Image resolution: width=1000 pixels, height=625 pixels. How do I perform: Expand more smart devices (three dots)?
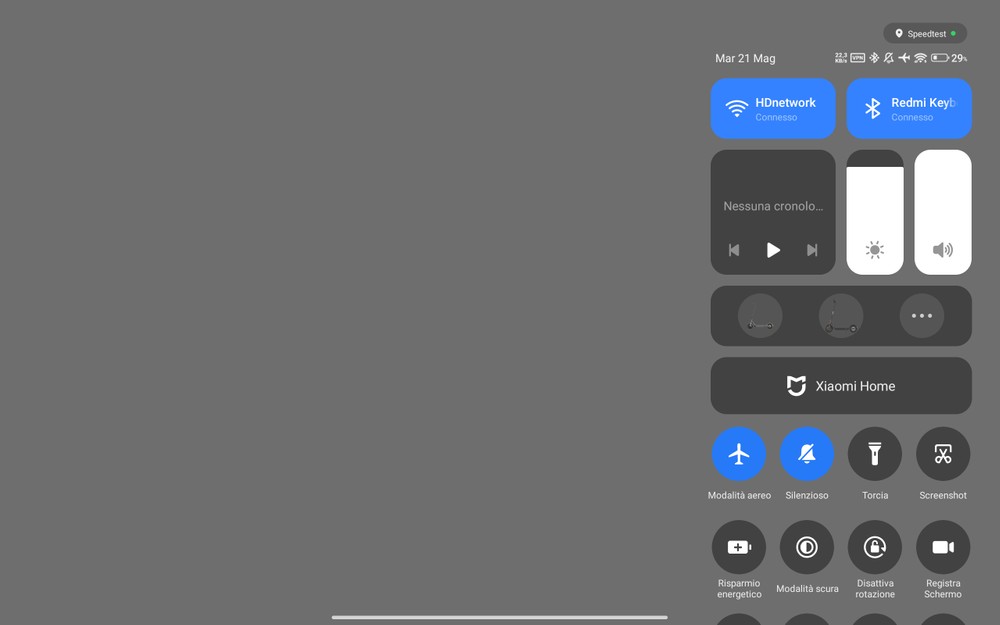(x=922, y=316)
